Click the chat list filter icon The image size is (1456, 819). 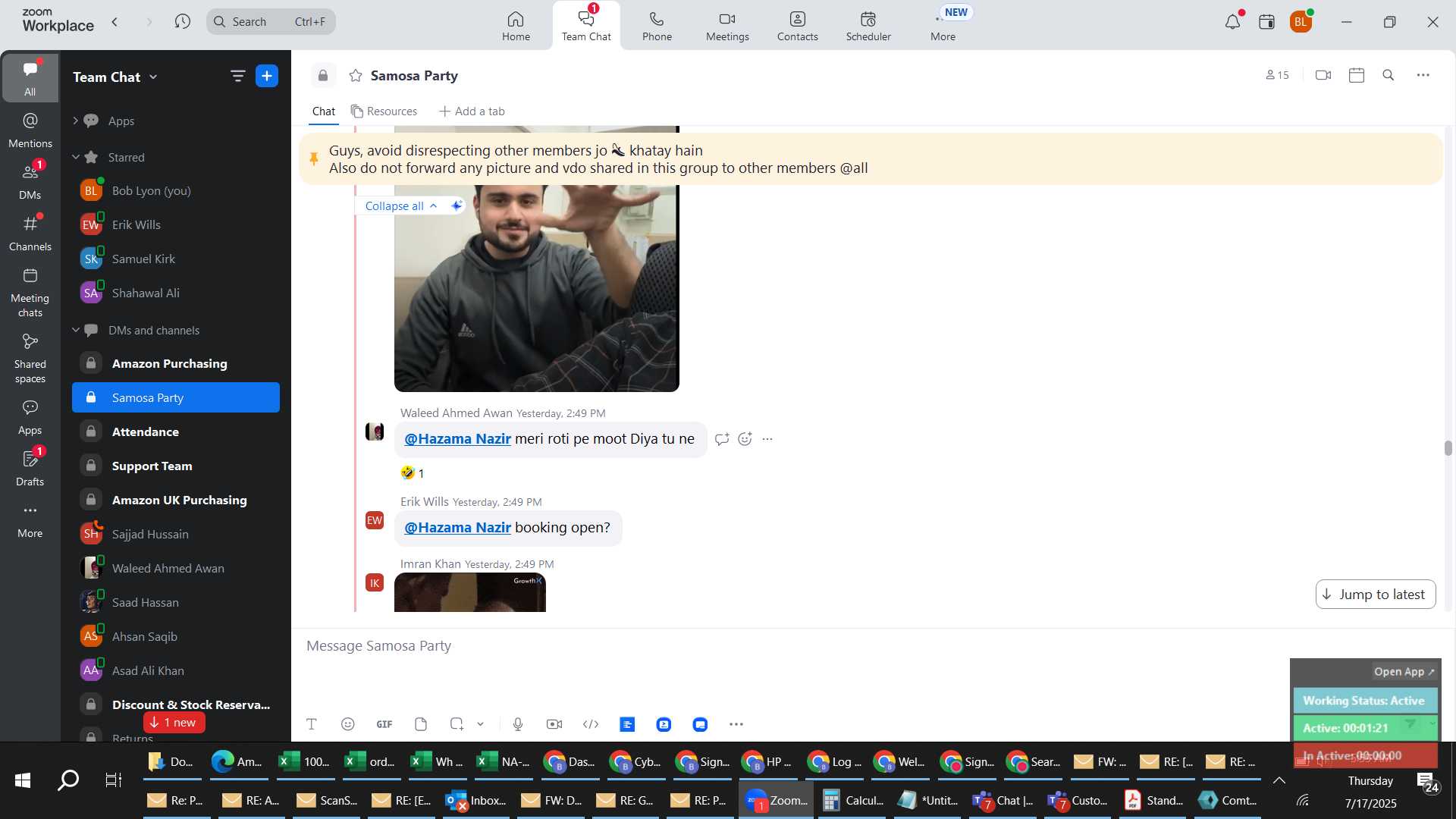pyautogui.click(x=237, y=76)
